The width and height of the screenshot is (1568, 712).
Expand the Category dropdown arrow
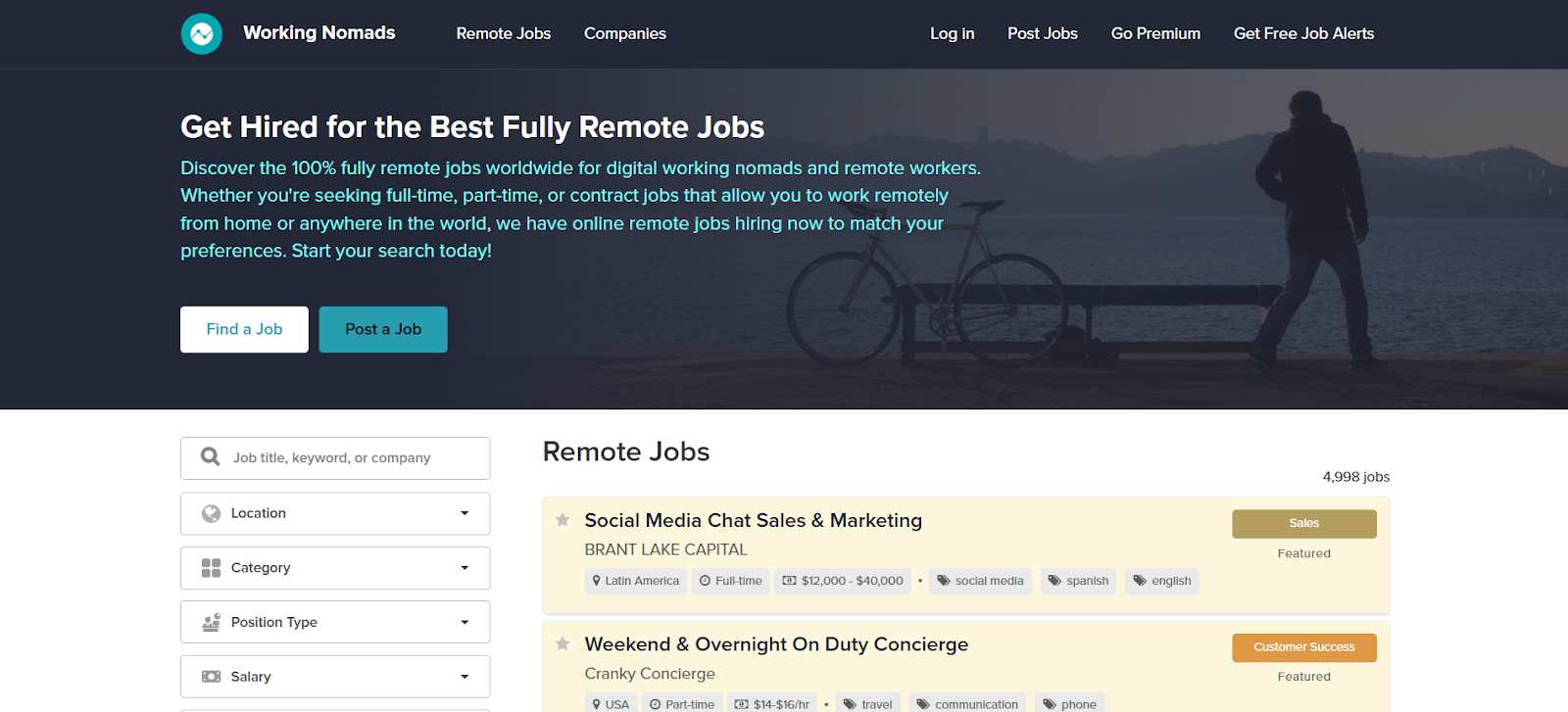click(x=465, y=568)
